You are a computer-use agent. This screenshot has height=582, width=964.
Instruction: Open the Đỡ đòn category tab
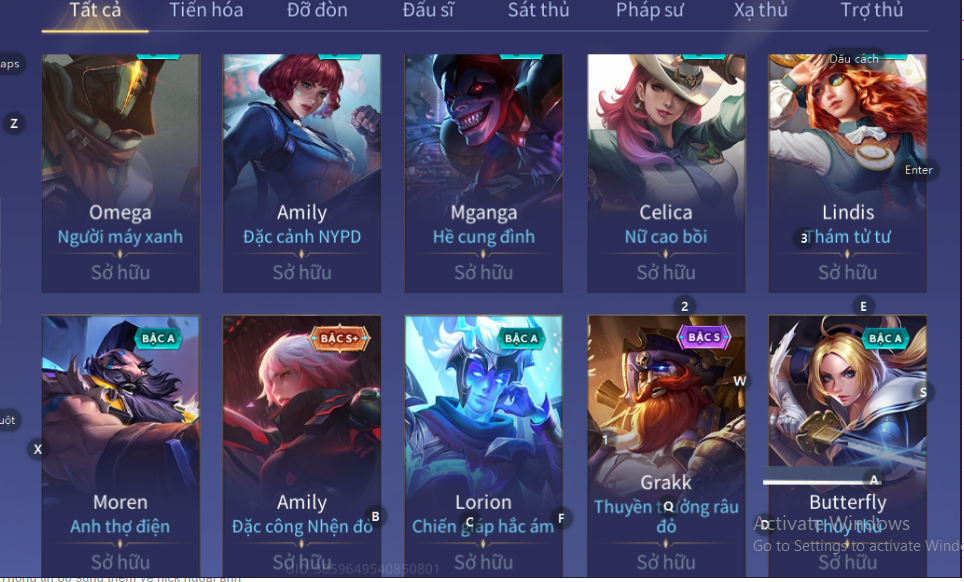[317, 10]
